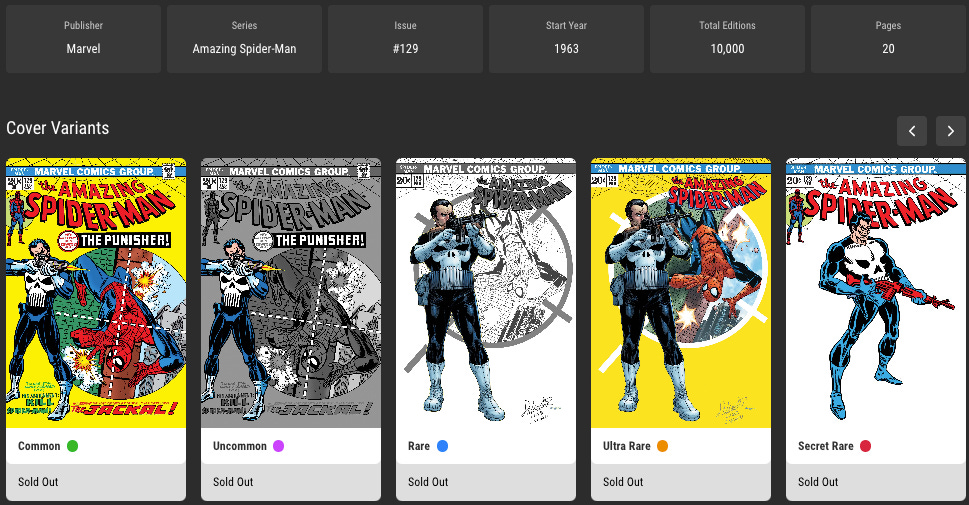Select the Publisher Marvel info card
969x505 pixels.
[83, 39]
